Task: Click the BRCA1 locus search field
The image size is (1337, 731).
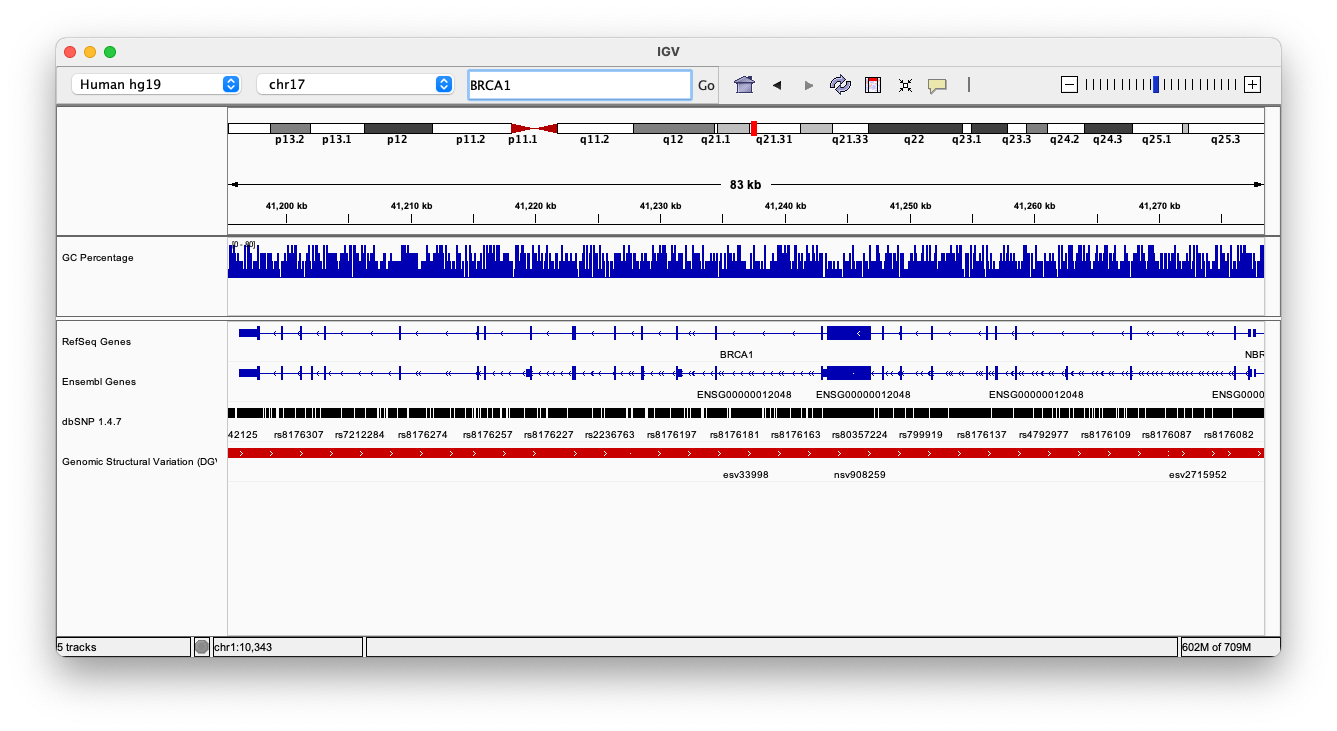Action: tap(579, 85)
